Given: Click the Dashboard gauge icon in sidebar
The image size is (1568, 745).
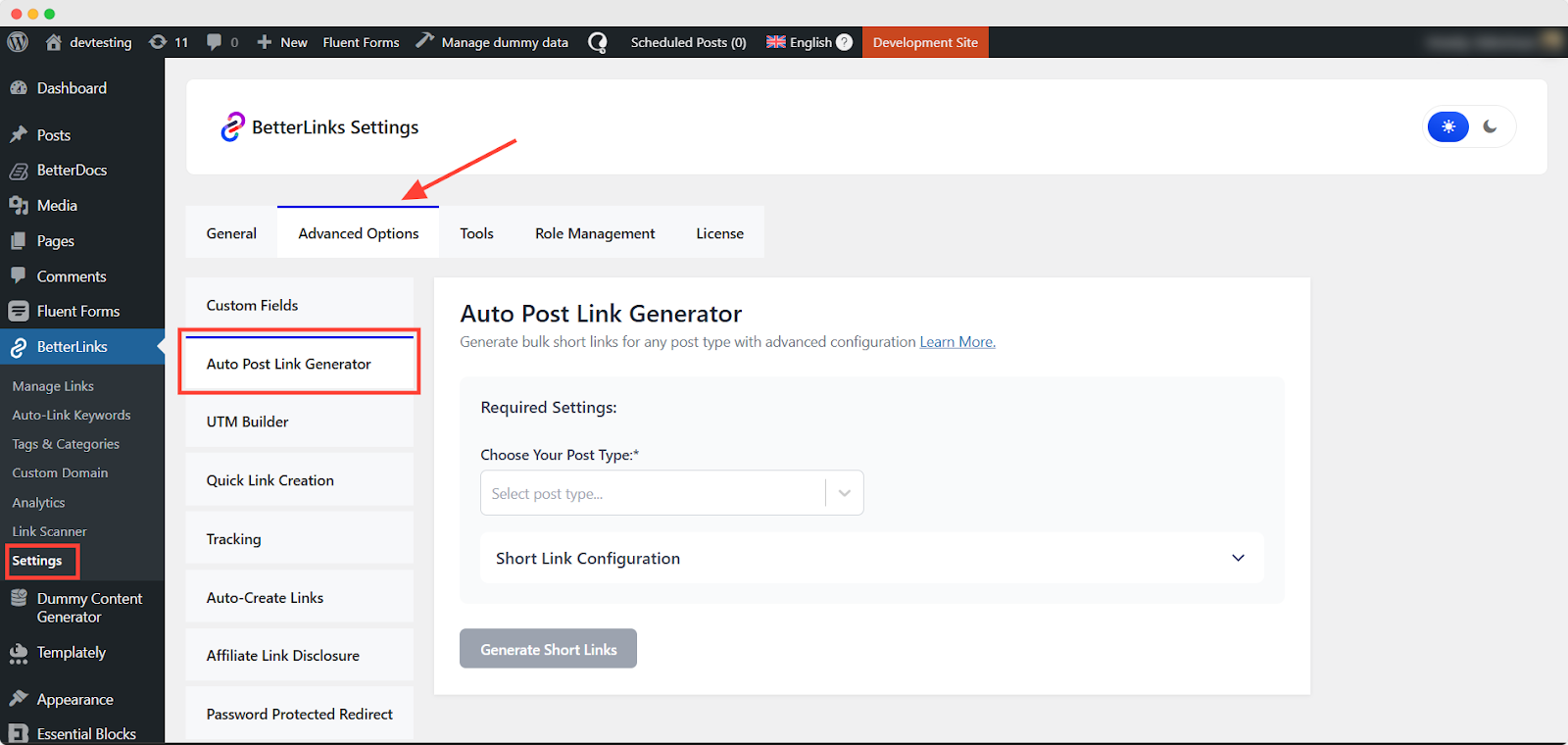Looking at the screenshot, I should 19,88.
